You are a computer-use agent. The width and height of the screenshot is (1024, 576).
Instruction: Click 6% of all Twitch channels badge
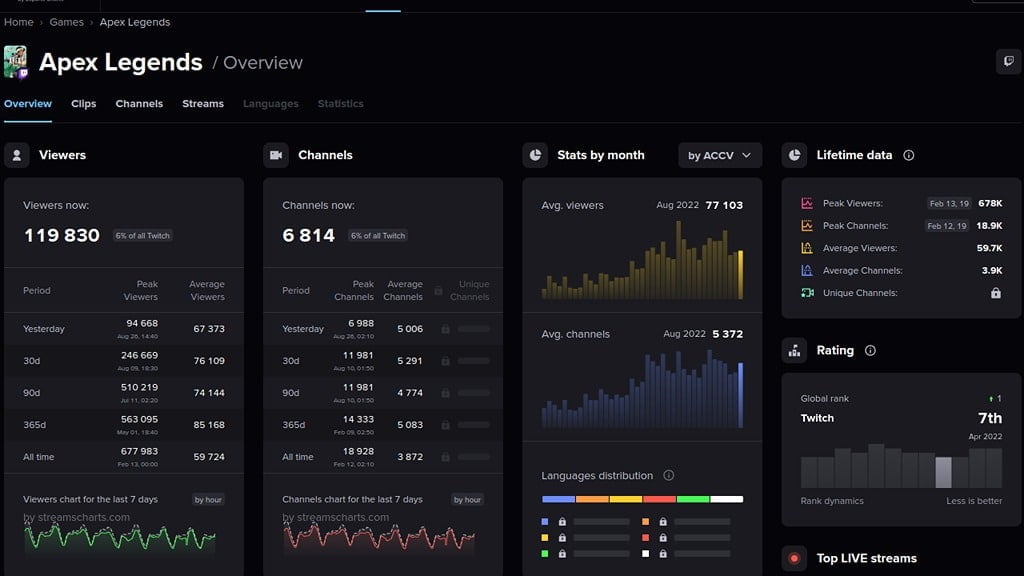click(x=377, y=236)
